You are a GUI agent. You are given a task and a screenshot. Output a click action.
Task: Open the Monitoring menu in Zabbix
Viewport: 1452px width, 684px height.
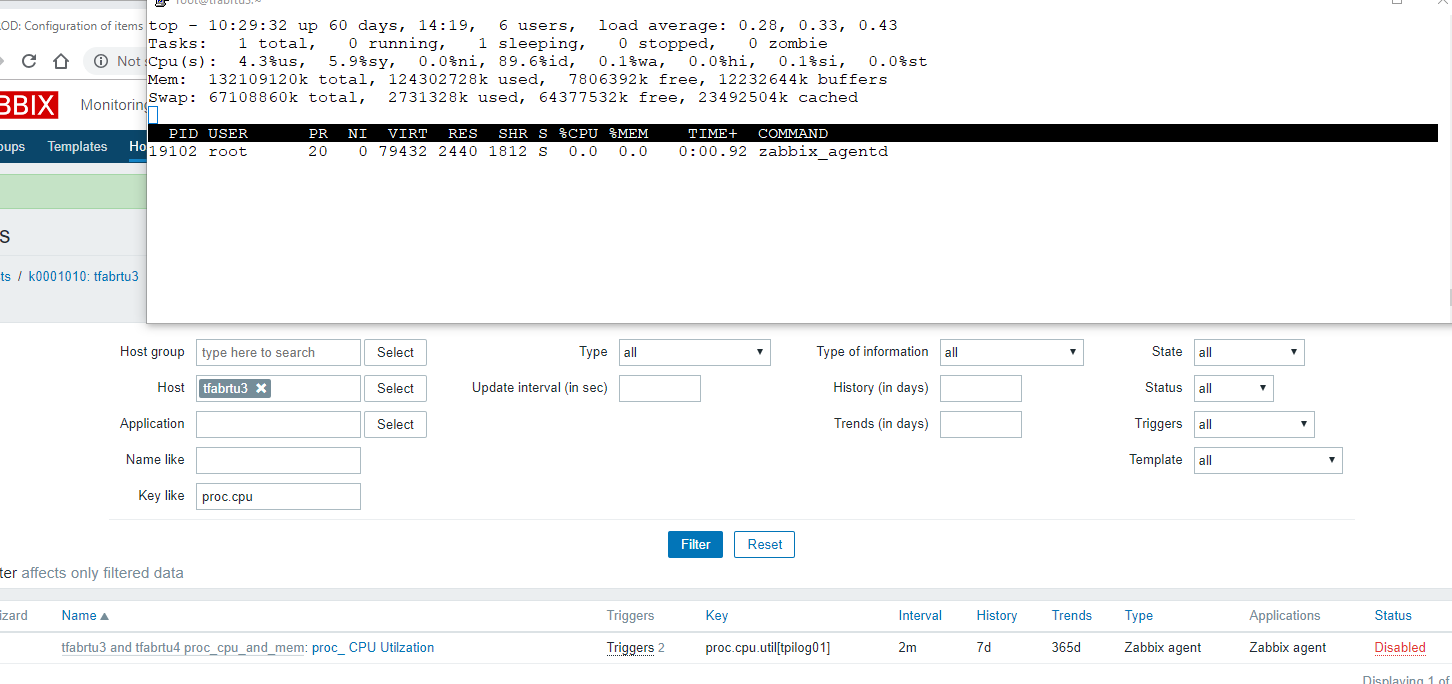[x=114, y=105]
